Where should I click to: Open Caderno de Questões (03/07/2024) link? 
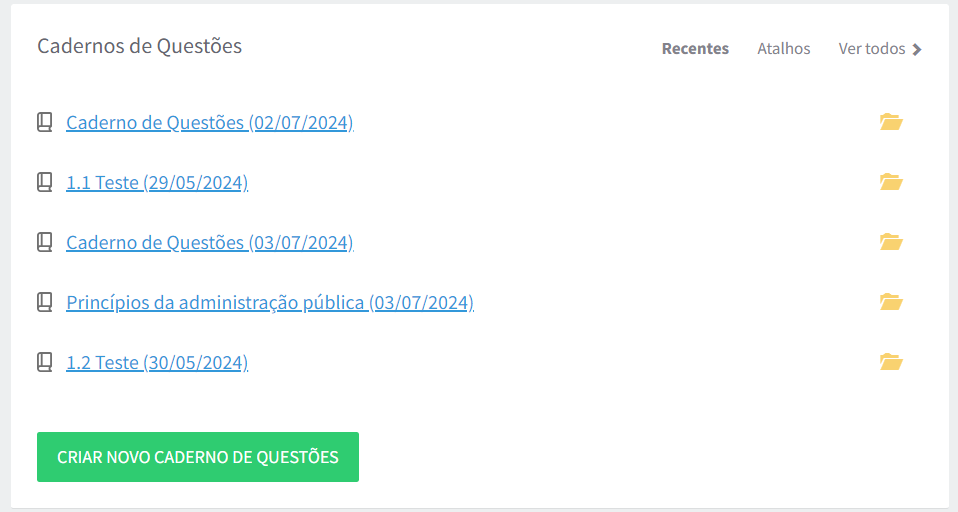210,242
